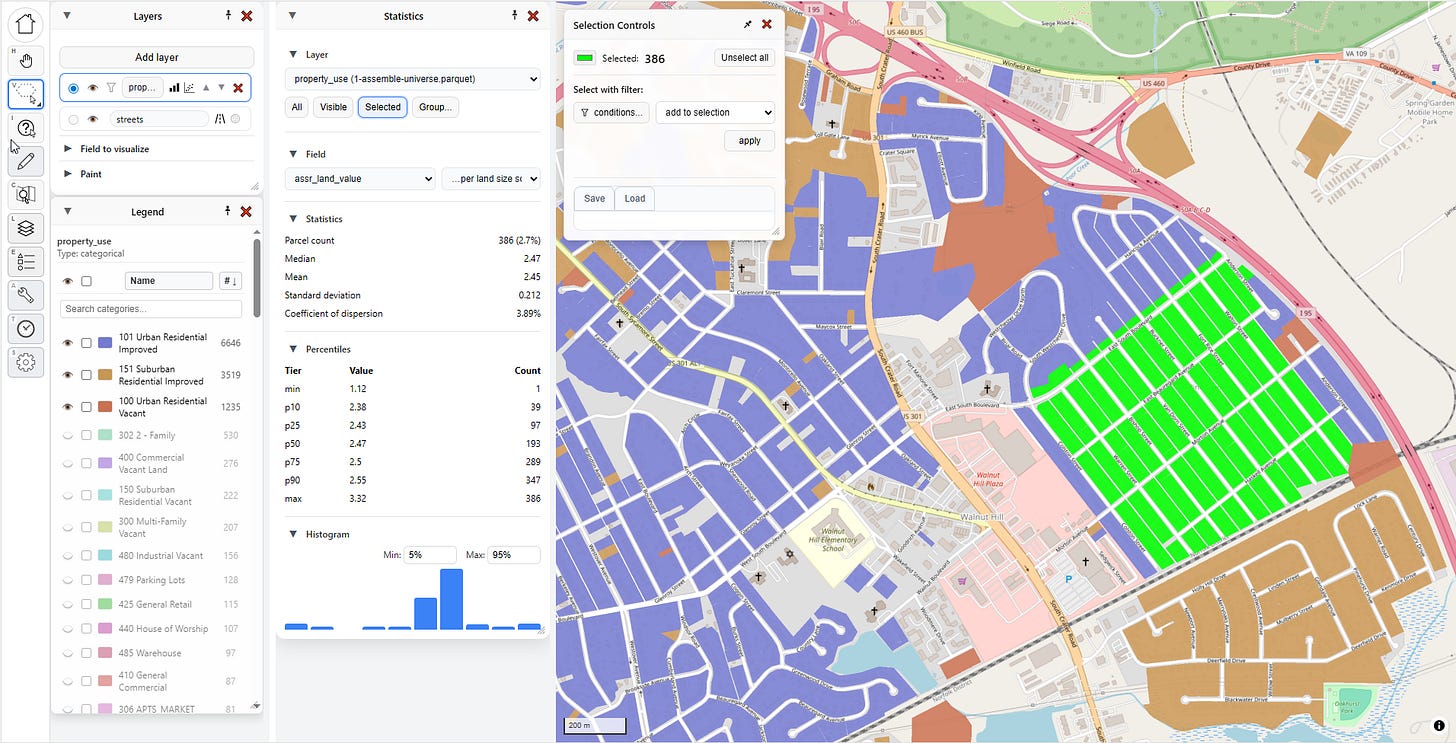Screen dimensions: 1456x743
Task: Select the Pan hand tool
Action: point(26,60)
